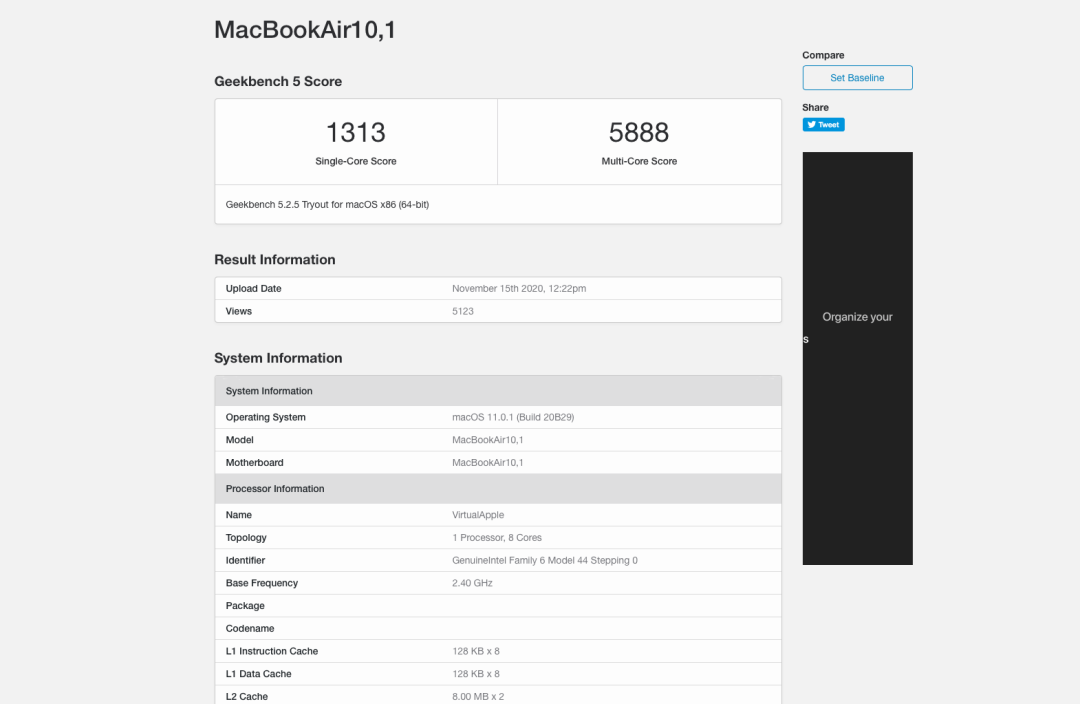Open the Organize your advertisement banner
1080x704 pixels.
(x=857, y=358)
